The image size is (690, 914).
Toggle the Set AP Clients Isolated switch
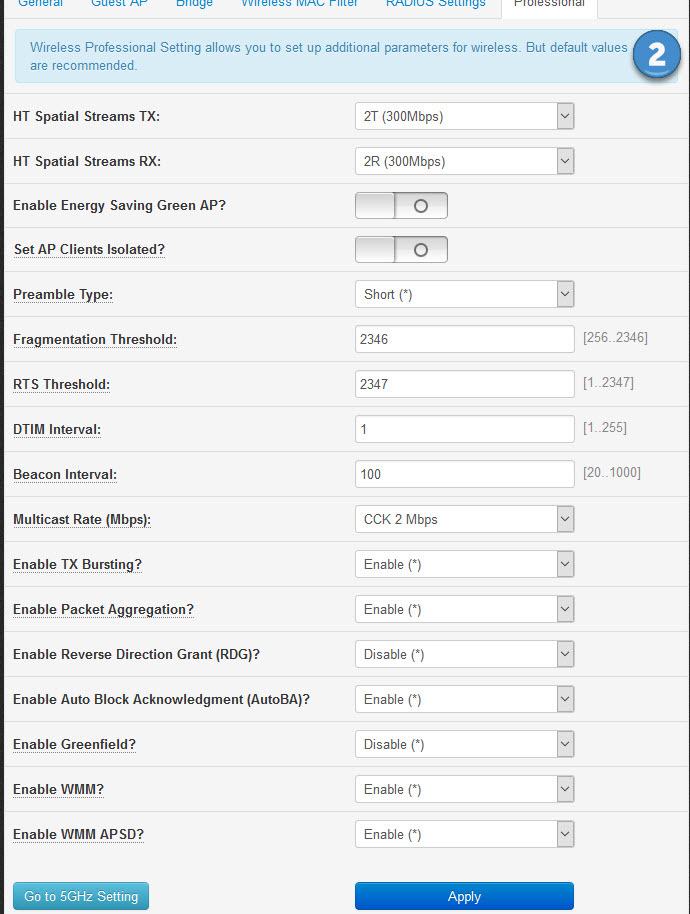(x=401, y=250)
